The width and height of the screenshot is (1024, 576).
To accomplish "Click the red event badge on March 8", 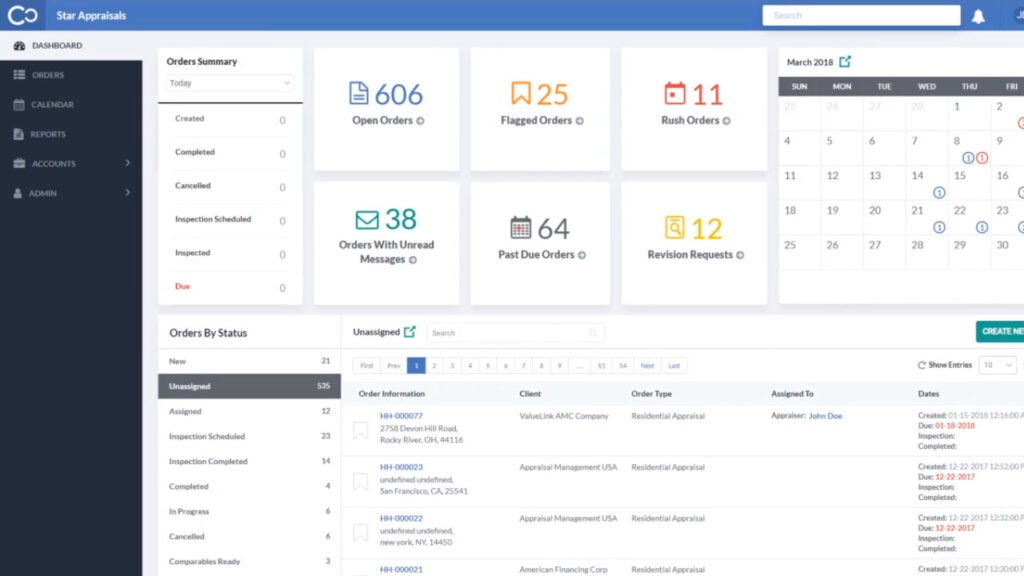I will click(x=982, y=158).
